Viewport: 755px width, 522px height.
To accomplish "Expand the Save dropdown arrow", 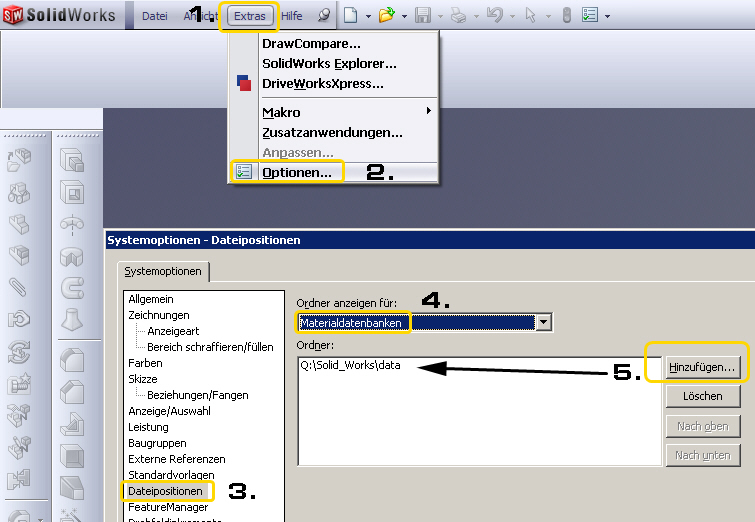I will point(440,16).
